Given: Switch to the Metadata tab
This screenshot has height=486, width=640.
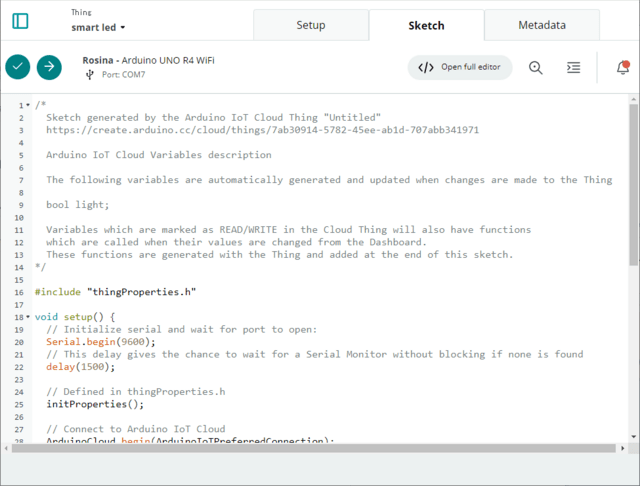Looking at the screenshot, I should tap(541, 25).
